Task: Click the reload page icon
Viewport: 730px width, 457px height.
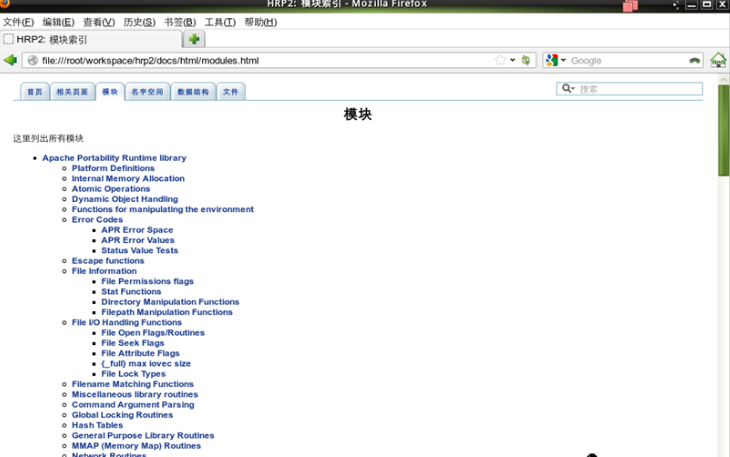Action: point(526,60)
